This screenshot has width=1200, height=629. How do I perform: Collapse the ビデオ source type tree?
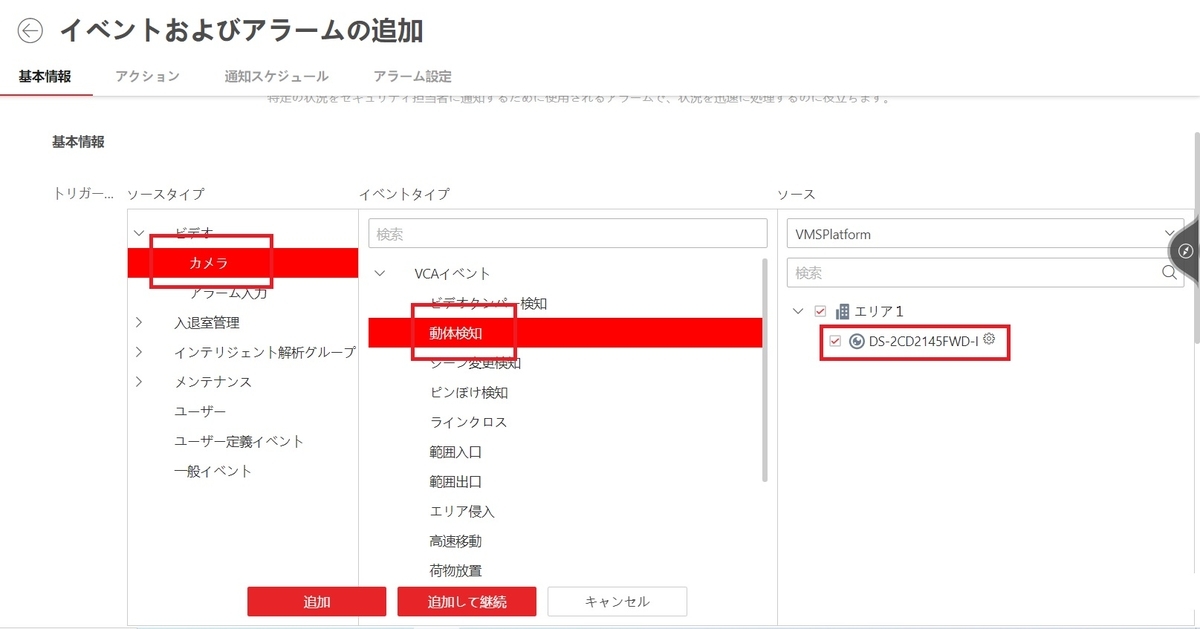(x=139, y=231)
